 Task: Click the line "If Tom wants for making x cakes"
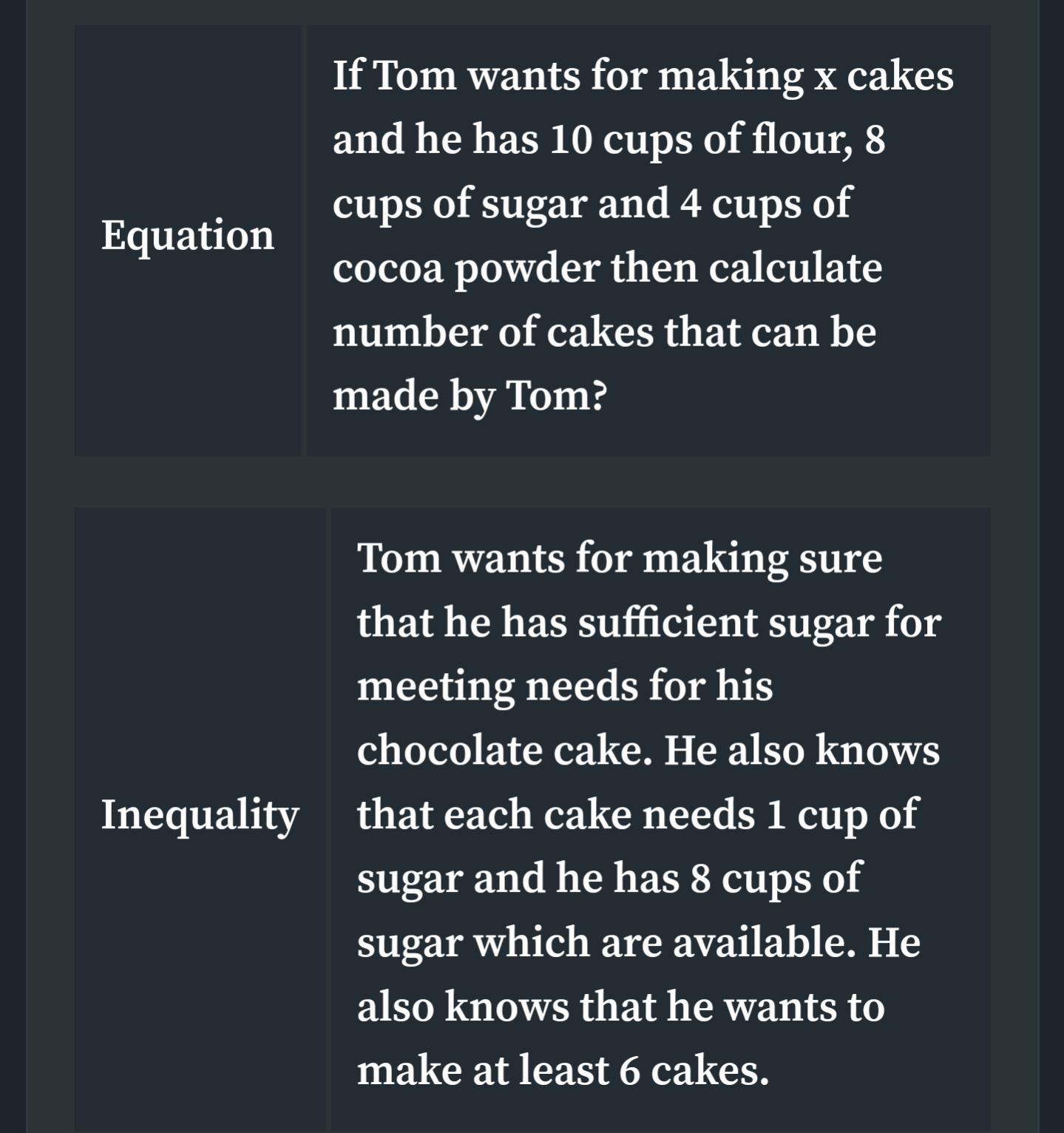(x=643, y=75)
